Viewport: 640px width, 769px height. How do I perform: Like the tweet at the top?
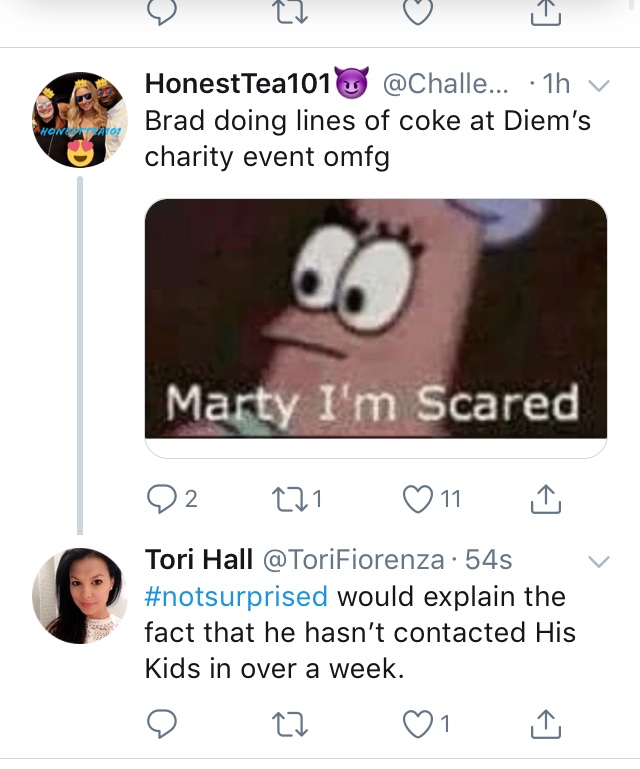(418, 12)
